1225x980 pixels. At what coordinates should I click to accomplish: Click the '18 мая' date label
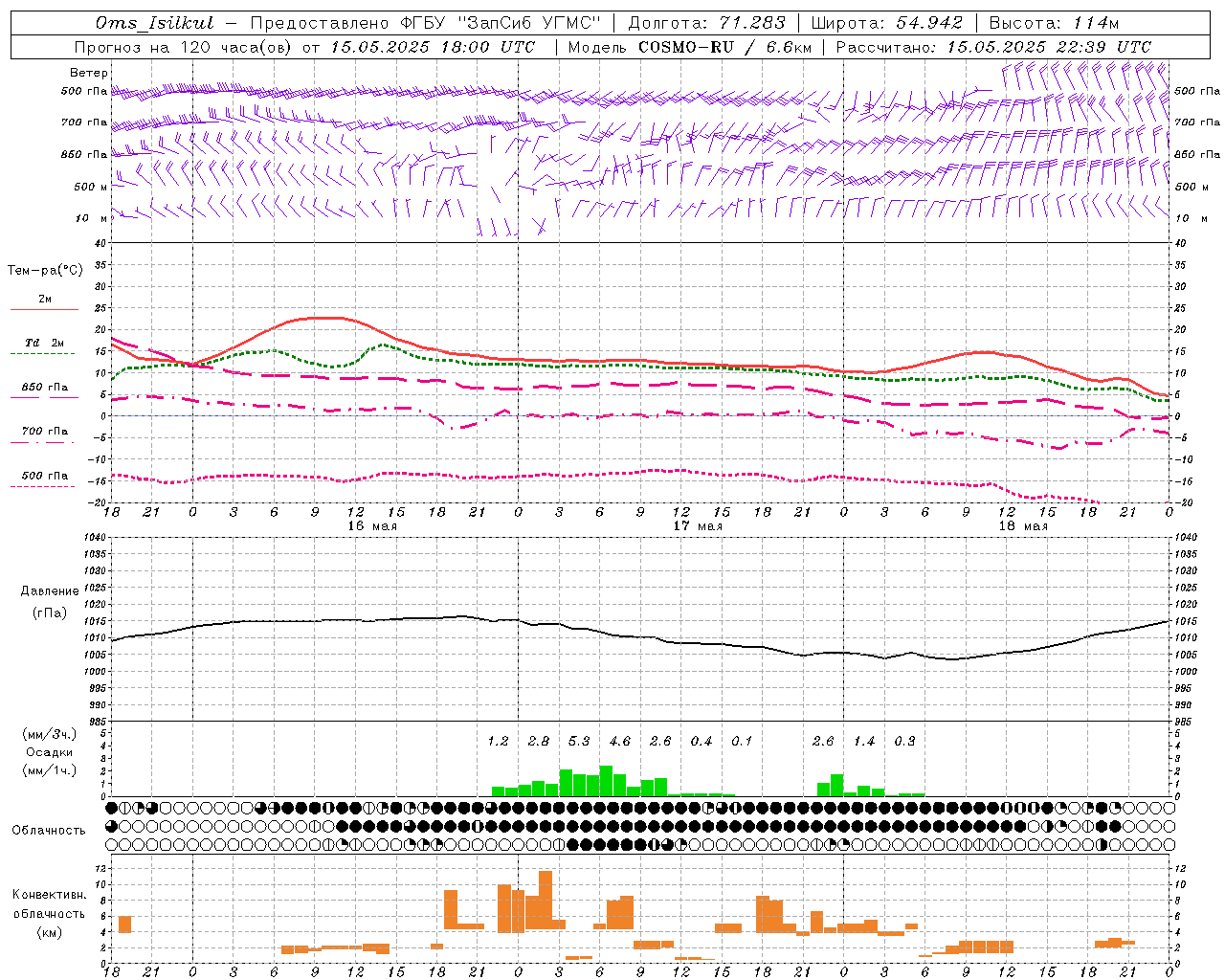click(x=1023, y=526)
